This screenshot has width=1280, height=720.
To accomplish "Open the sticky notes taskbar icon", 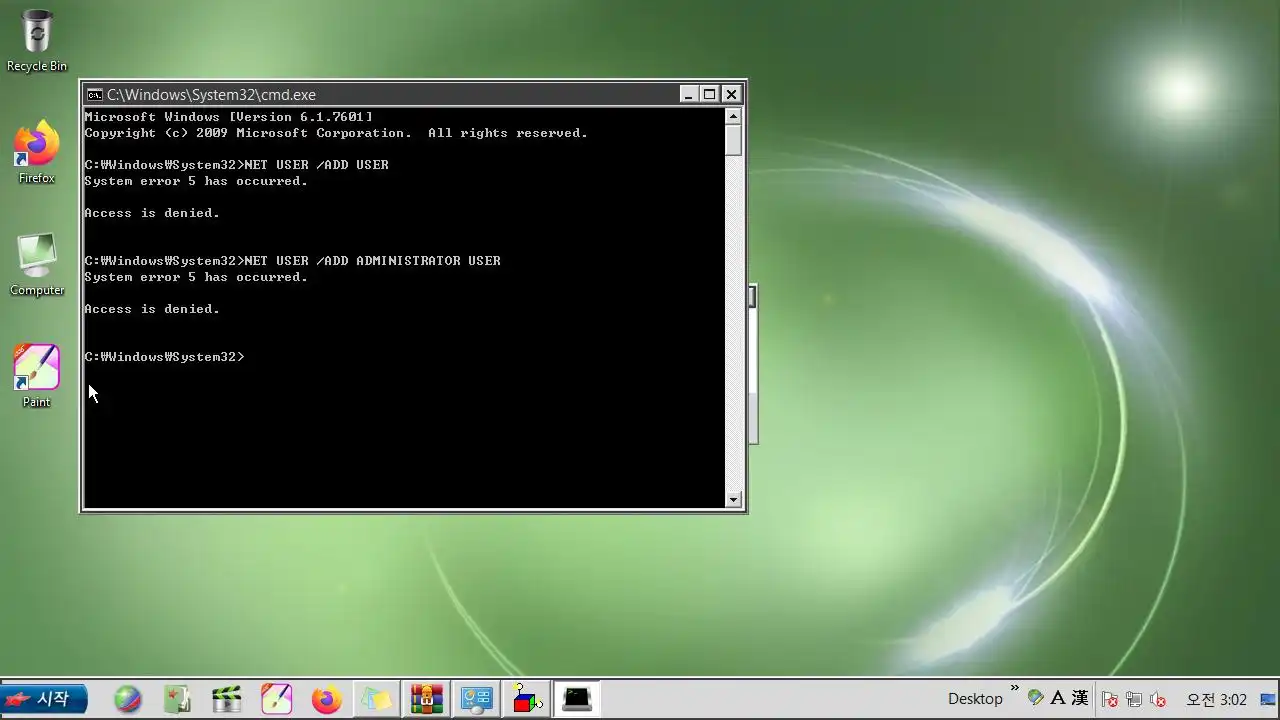I will click(377, 699).
